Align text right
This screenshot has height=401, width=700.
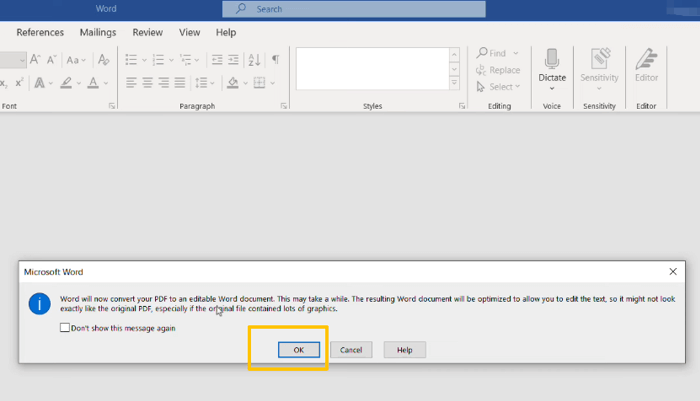[x=163, y=83]
